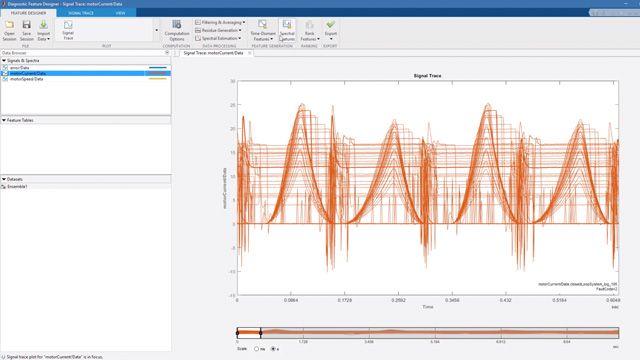Expand the plot gallery dropdown arrow
The image size is (640, 360).
click(156, 30)
